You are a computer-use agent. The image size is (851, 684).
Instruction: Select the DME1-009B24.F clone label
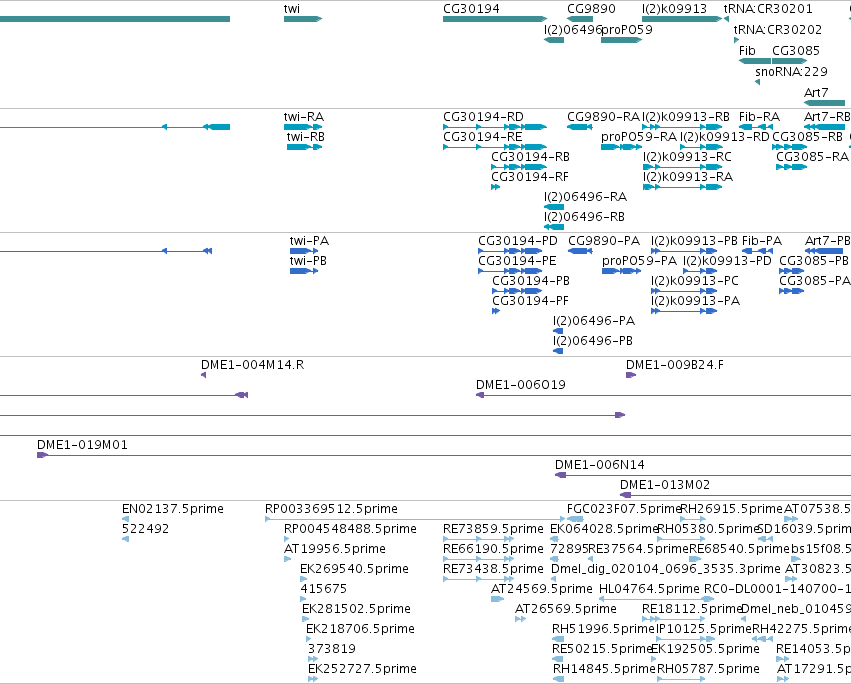[x=675, y=365]
